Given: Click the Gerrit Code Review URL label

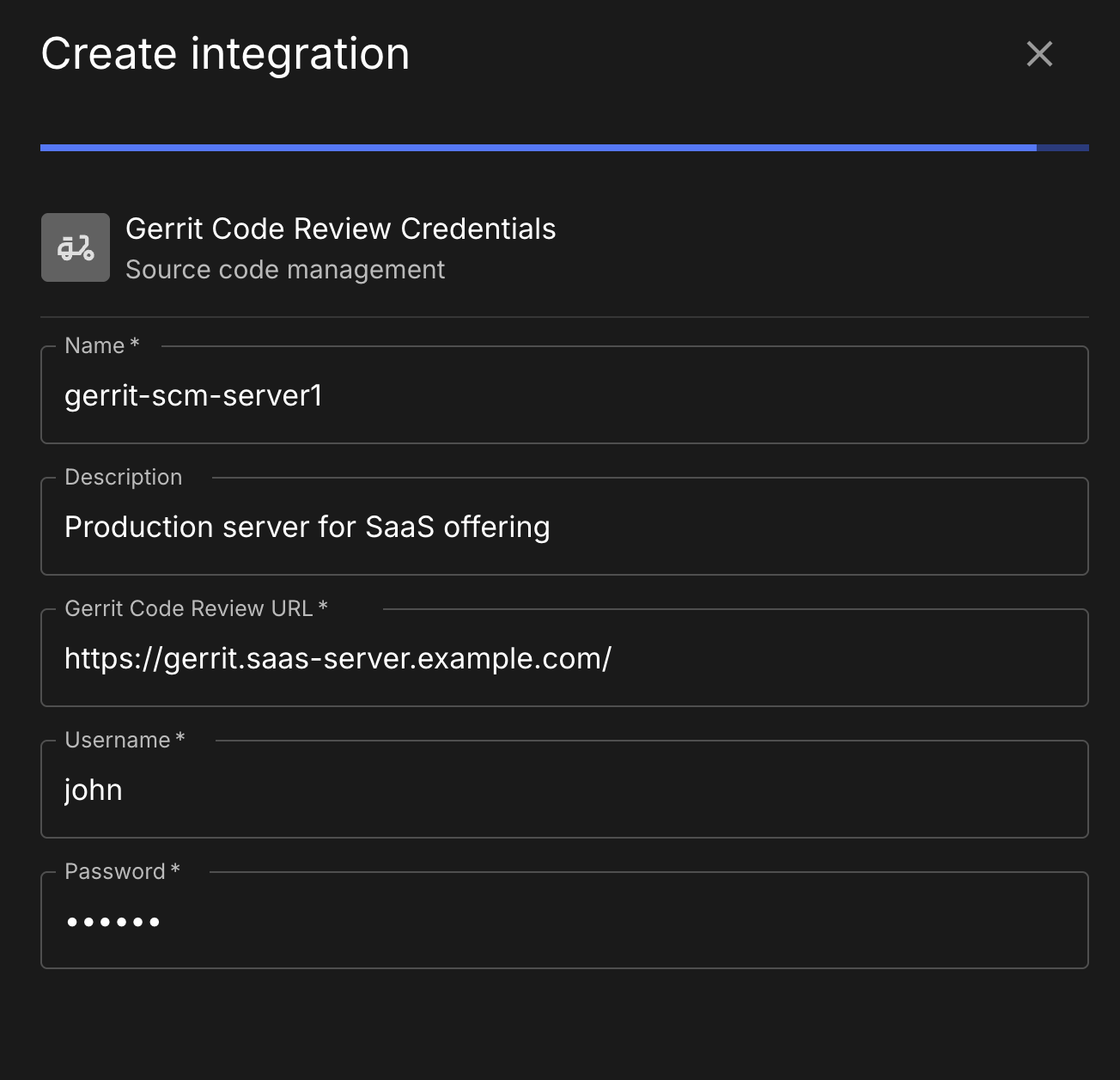Looking at the screenshot, I should click(x=195, y=608).
